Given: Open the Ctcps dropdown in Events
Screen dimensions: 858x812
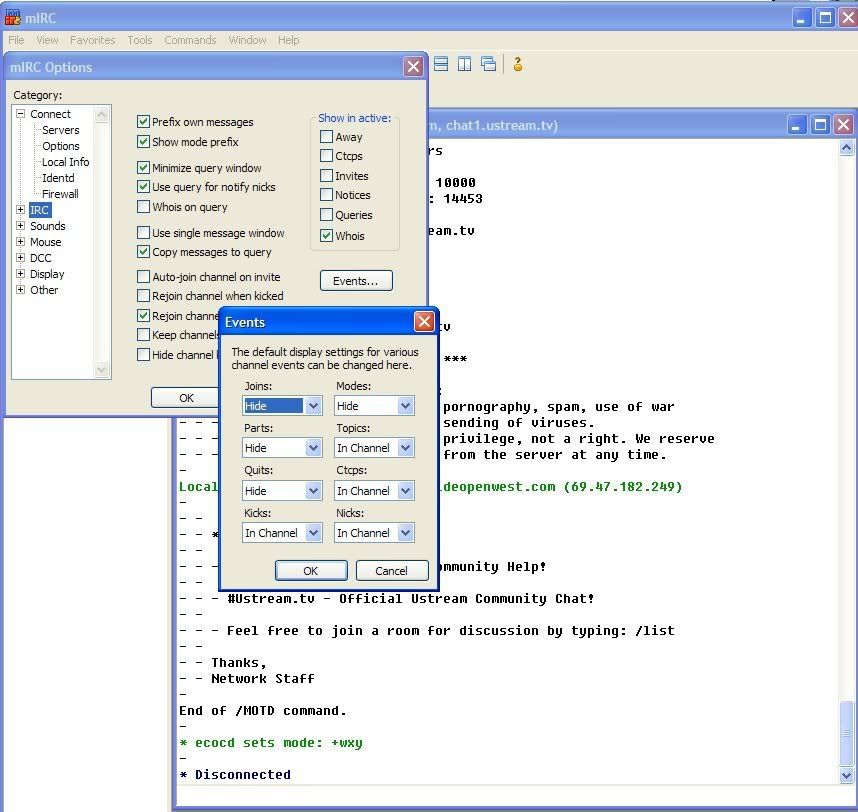Looking at the screenshot, I should (405, 491).
